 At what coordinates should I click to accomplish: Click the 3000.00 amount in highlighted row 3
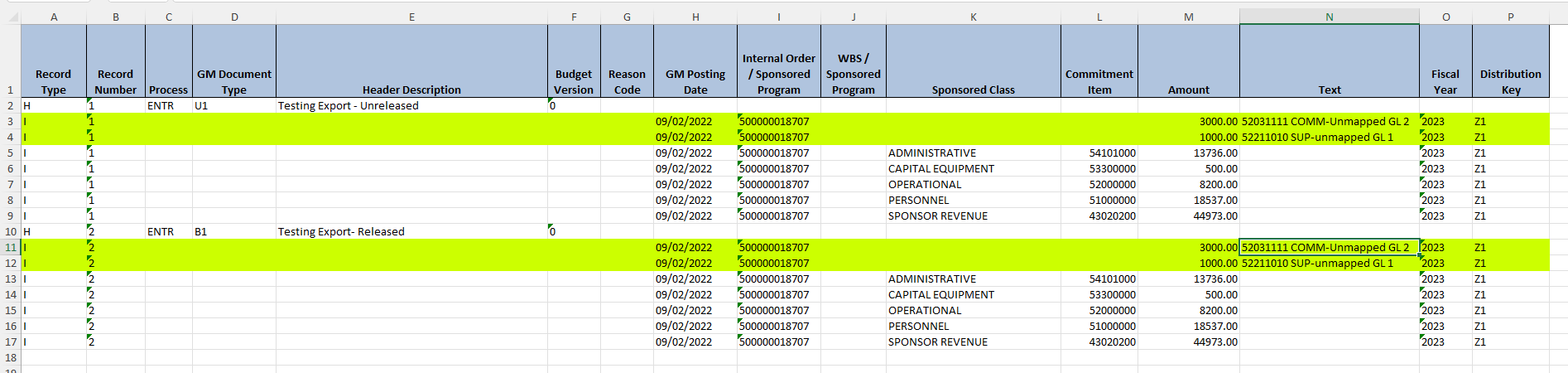1218,121
